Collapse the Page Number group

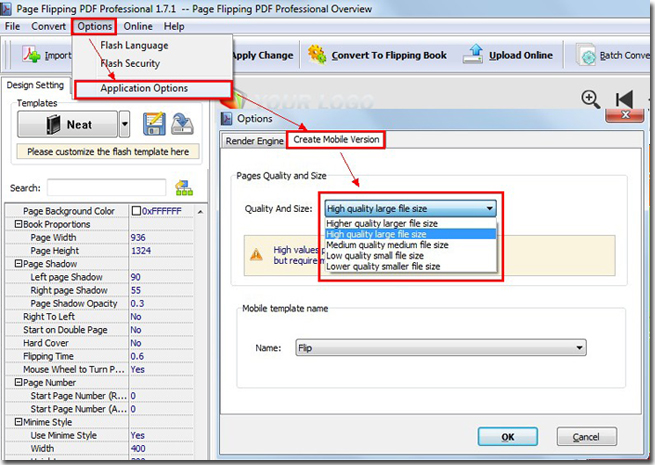tap(18, 382)
